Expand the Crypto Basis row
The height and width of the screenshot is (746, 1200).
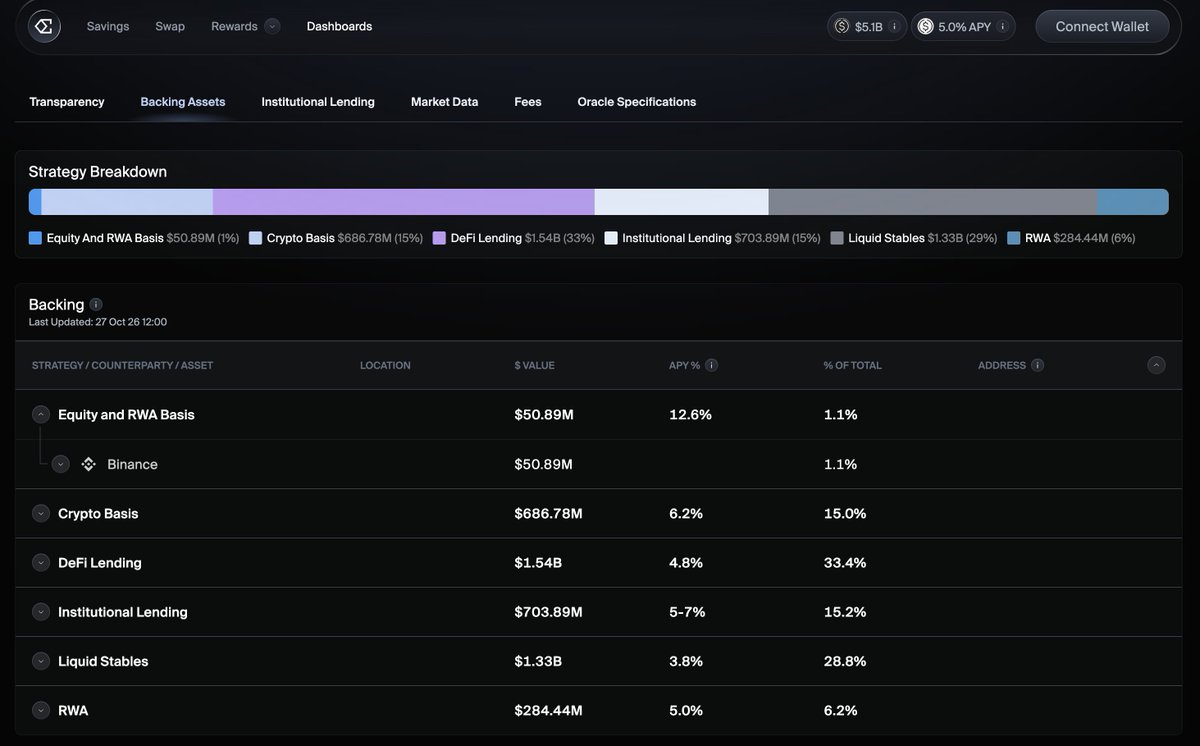tap(41, 513)
